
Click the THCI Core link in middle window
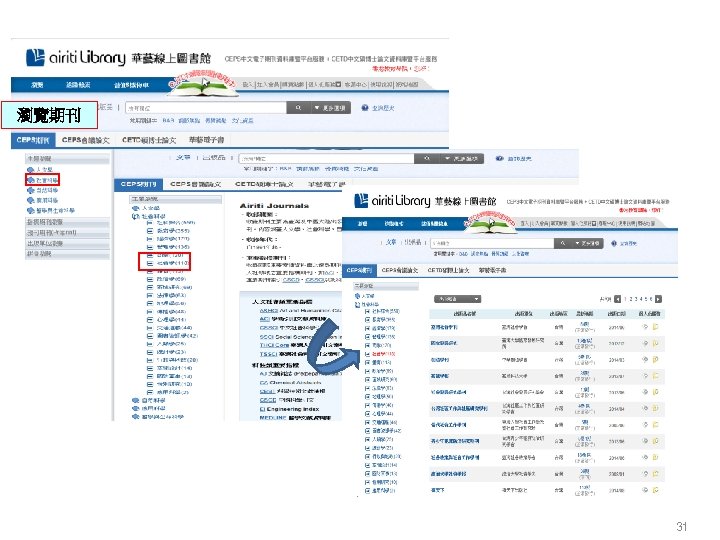[274, 345]
